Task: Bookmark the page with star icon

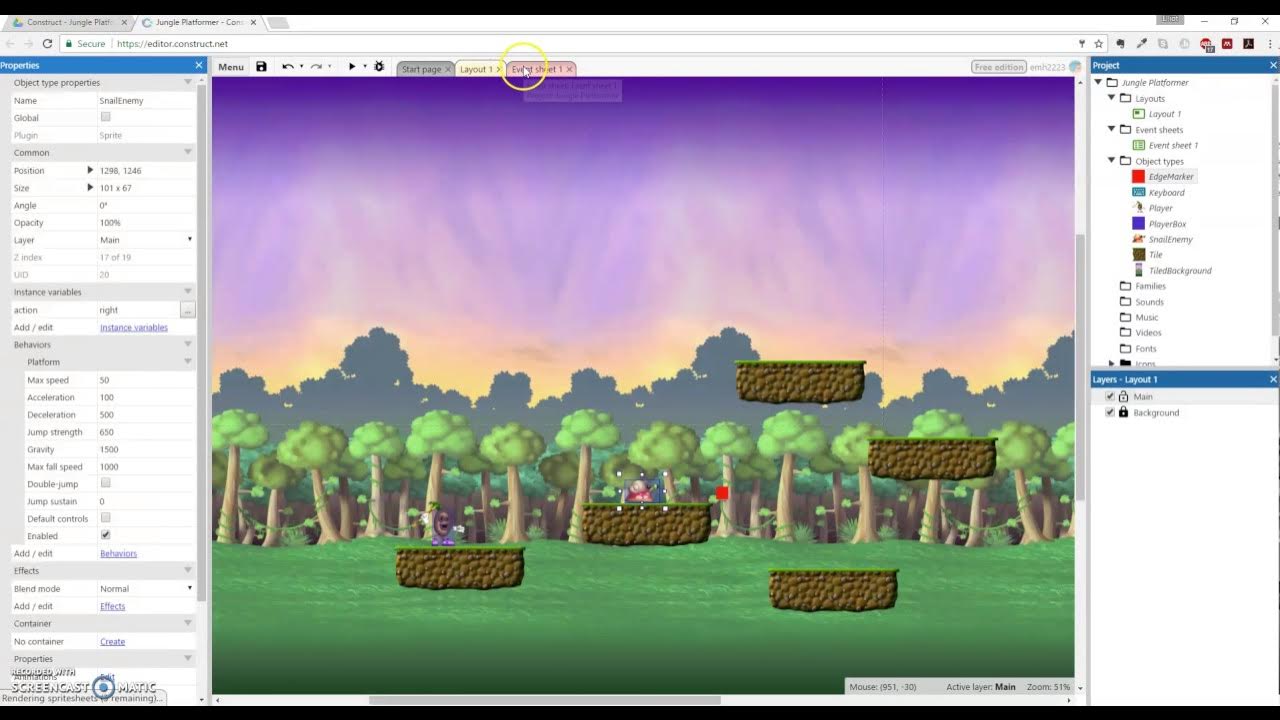Action: 1099,44
